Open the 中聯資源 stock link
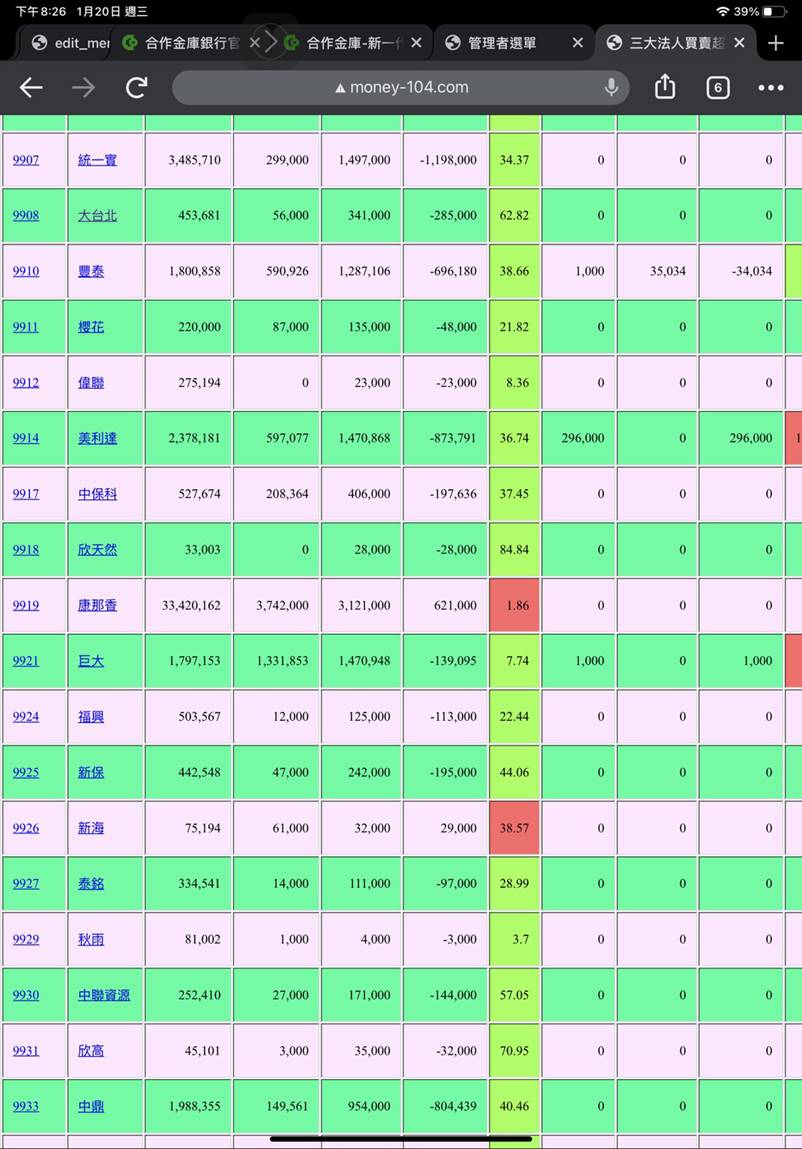The image size is (802, 1149). pos(104,996)
